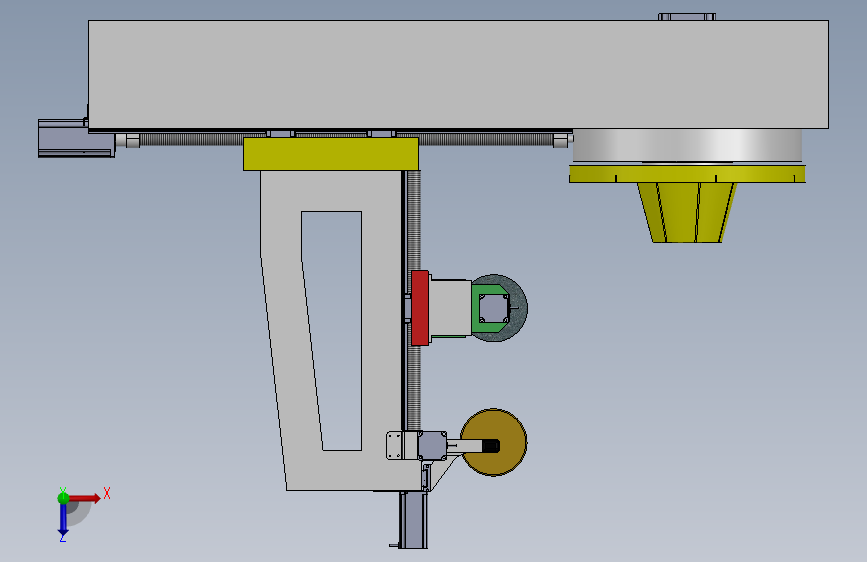Select the gray motor housing inside the green bracket
867x562 pixels.
coord(494,308)
